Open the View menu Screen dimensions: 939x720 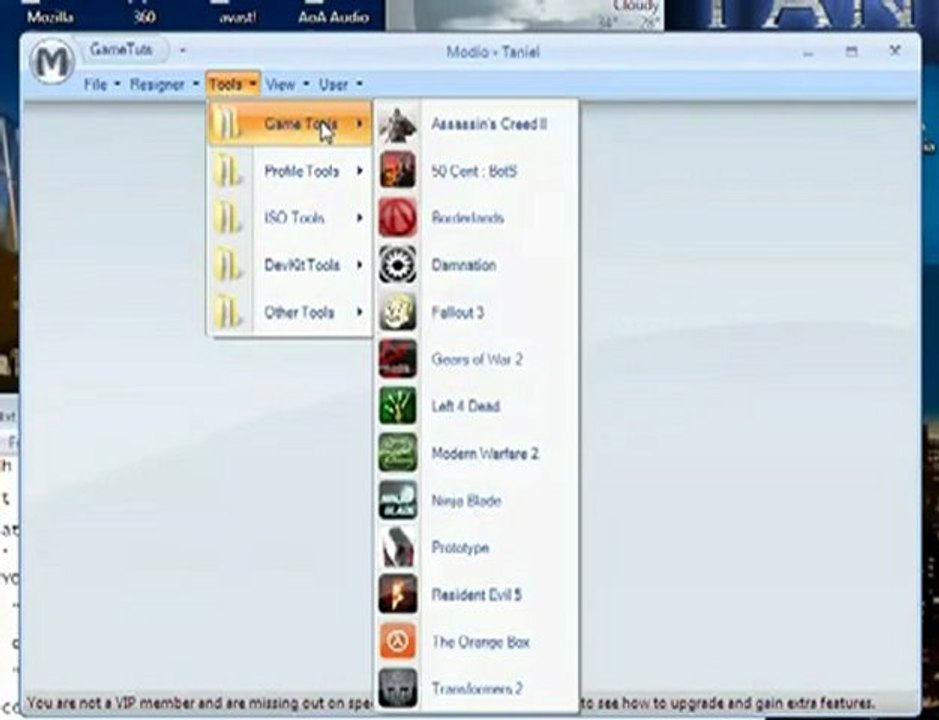(x=286, y=84)
